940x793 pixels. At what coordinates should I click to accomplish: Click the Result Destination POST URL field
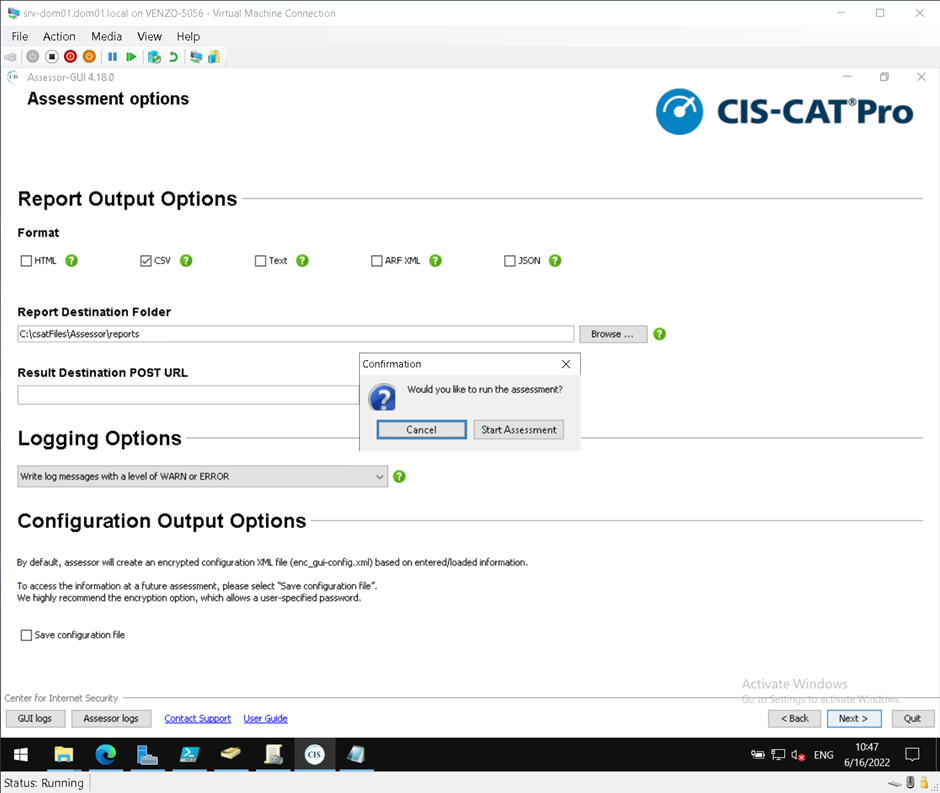pyautogui.click(x=188, y=395)
